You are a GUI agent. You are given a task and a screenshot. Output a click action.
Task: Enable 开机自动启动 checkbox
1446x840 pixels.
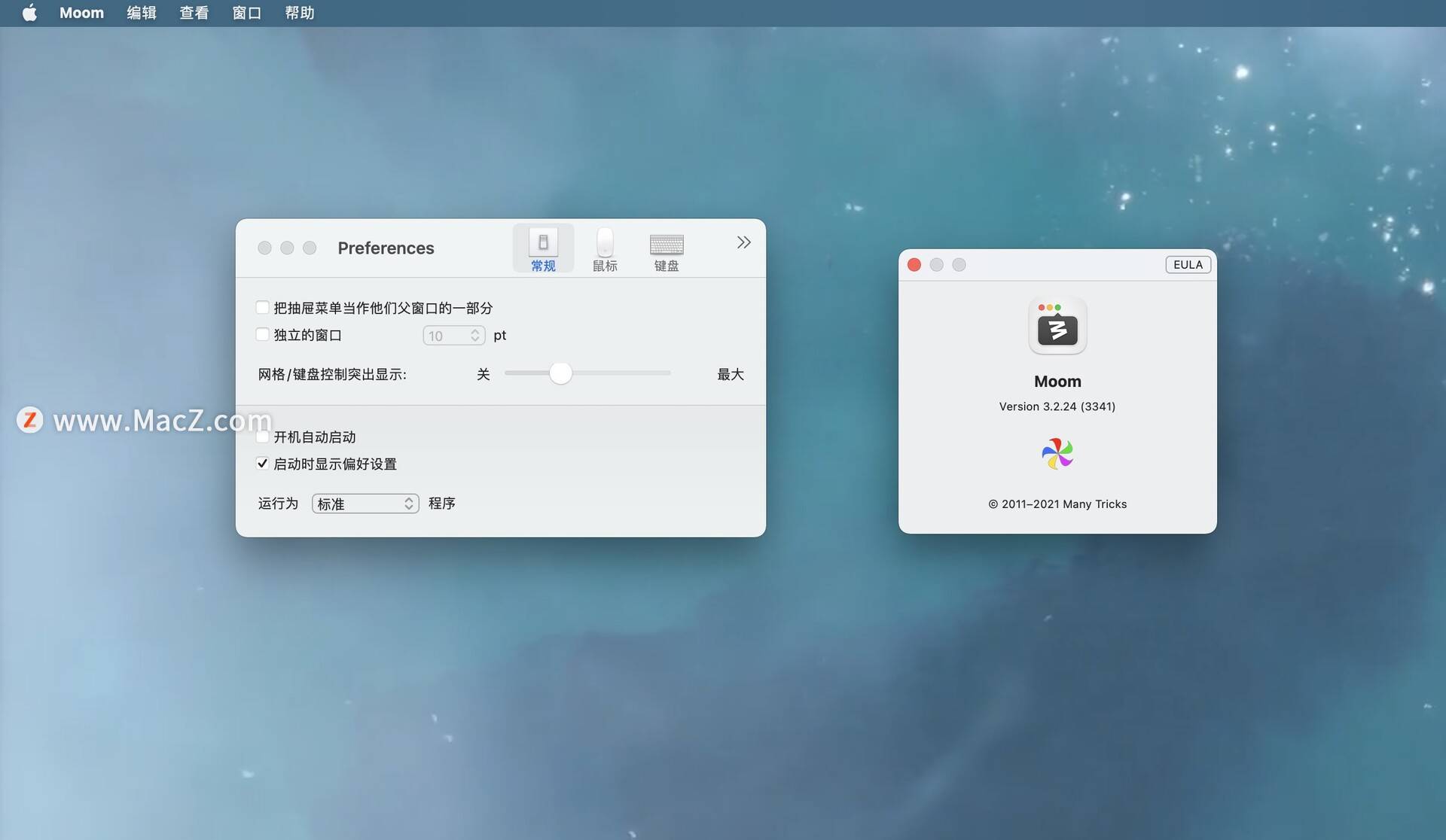262,437
